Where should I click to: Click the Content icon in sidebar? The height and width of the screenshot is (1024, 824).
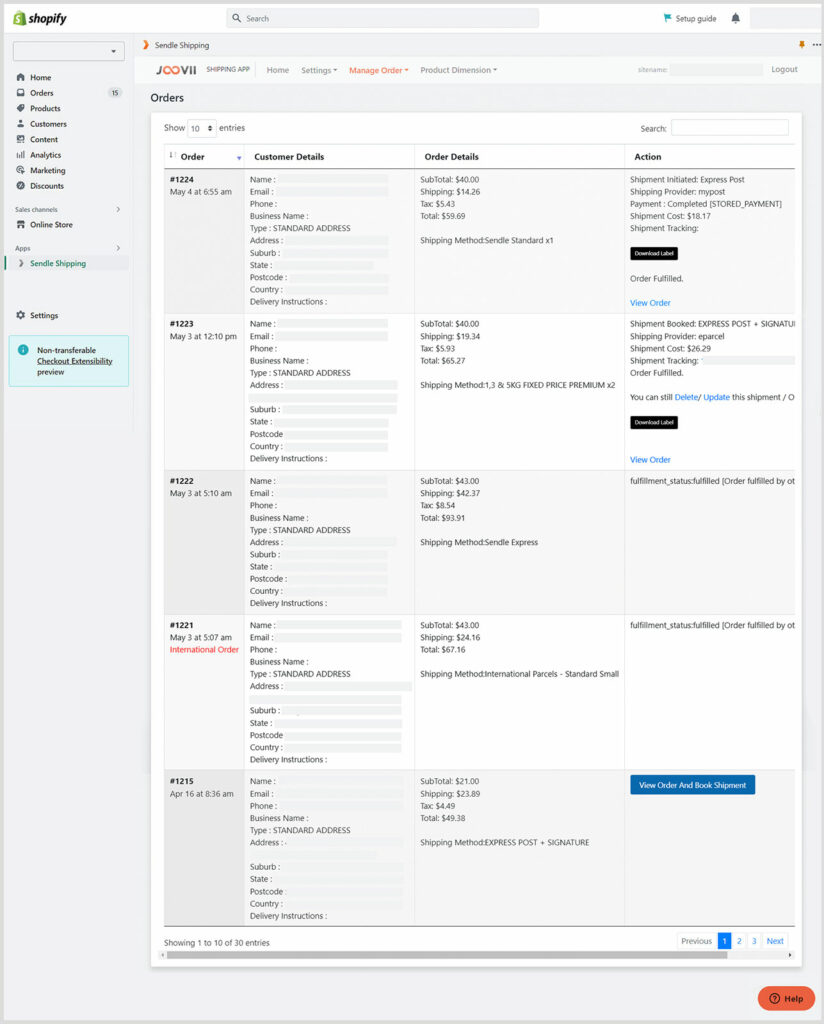[x=20, y=139]
